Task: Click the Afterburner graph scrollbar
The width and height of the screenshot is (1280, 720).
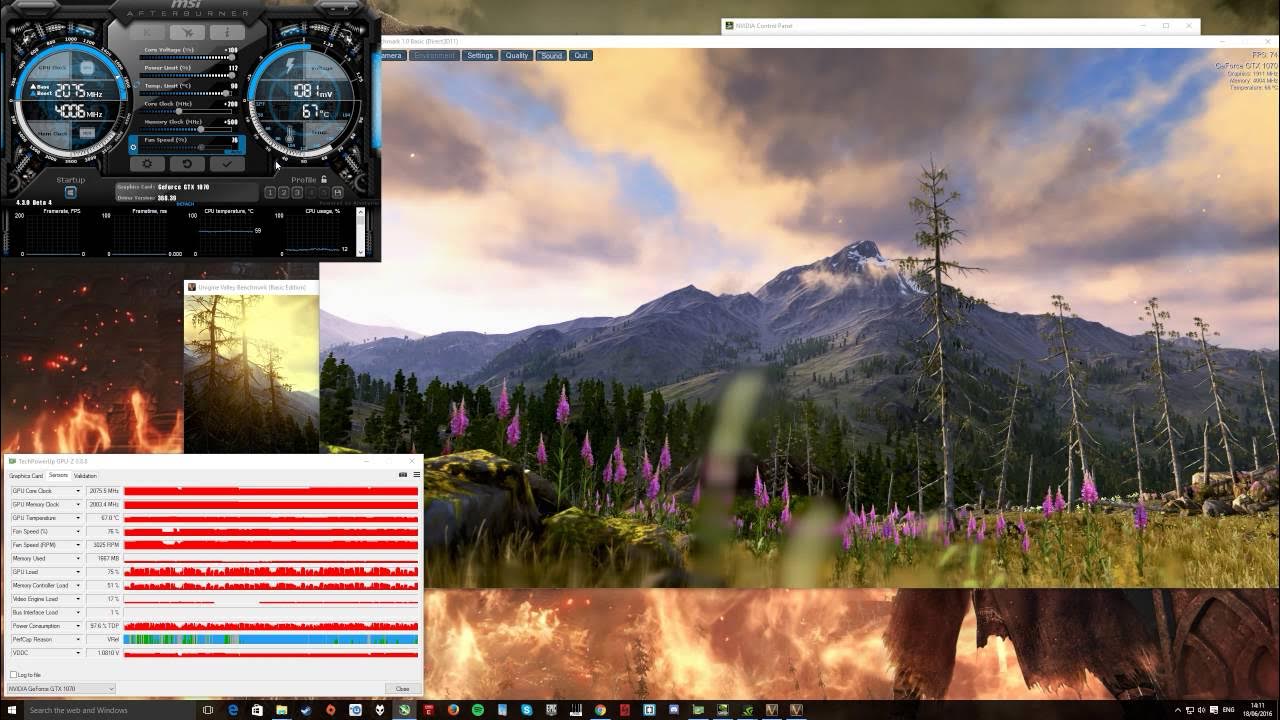Action: 360,232
